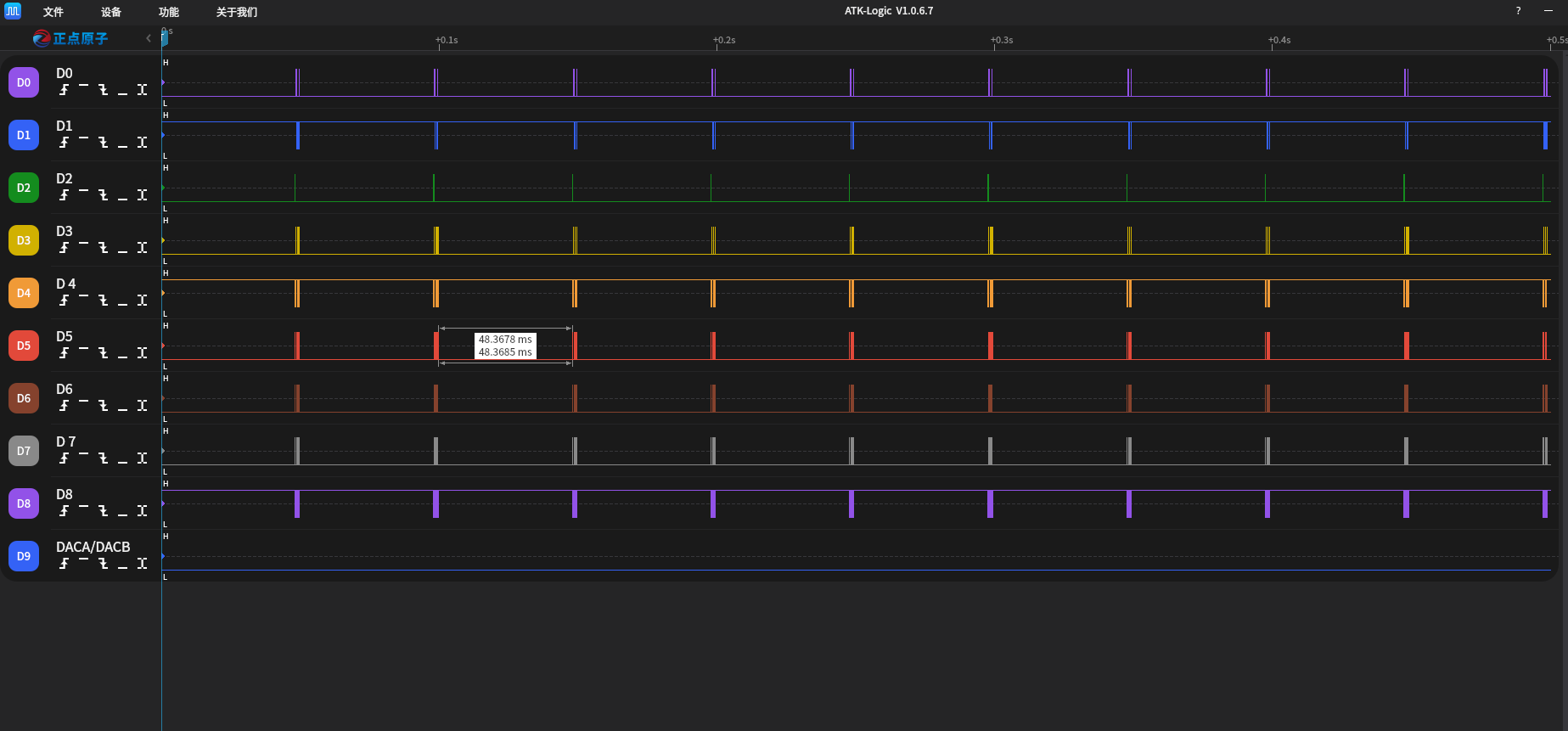This screenshot has width=1568, height=731.
Task: Click the 48.3678 ms measurement readout
Action: tap(505, 340)
